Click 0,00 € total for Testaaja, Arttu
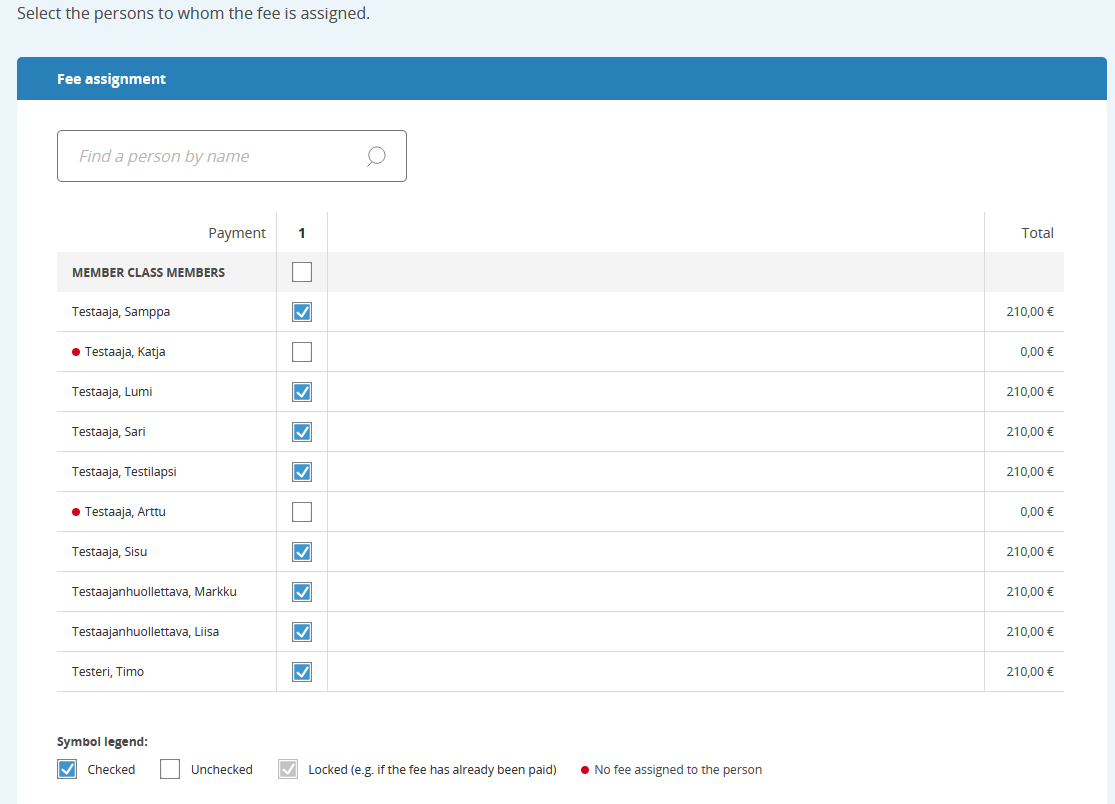Viewport: 1115px width, 804px height. [x=1037, y=511]
